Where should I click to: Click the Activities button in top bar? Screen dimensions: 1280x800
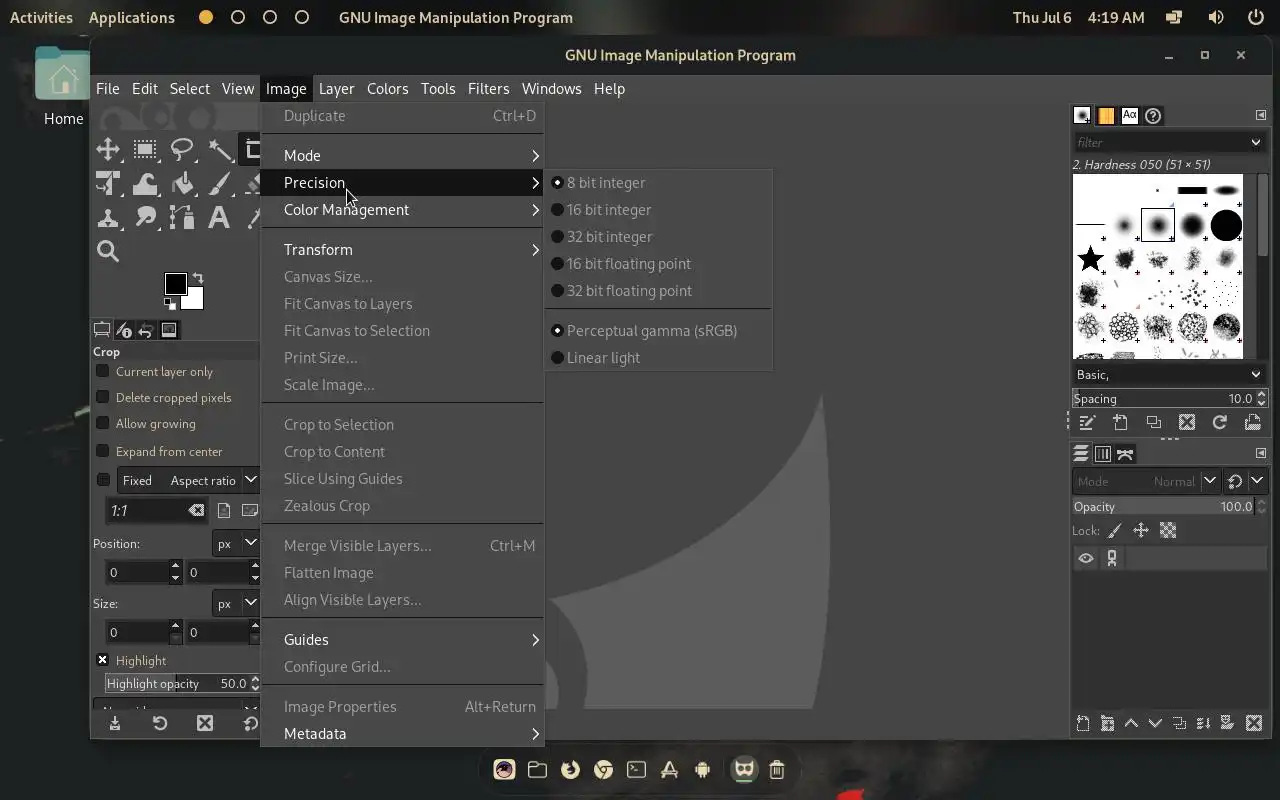[41, 17]
